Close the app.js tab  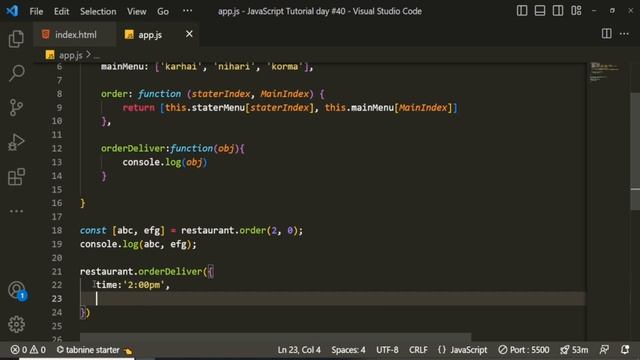(189, 34)
